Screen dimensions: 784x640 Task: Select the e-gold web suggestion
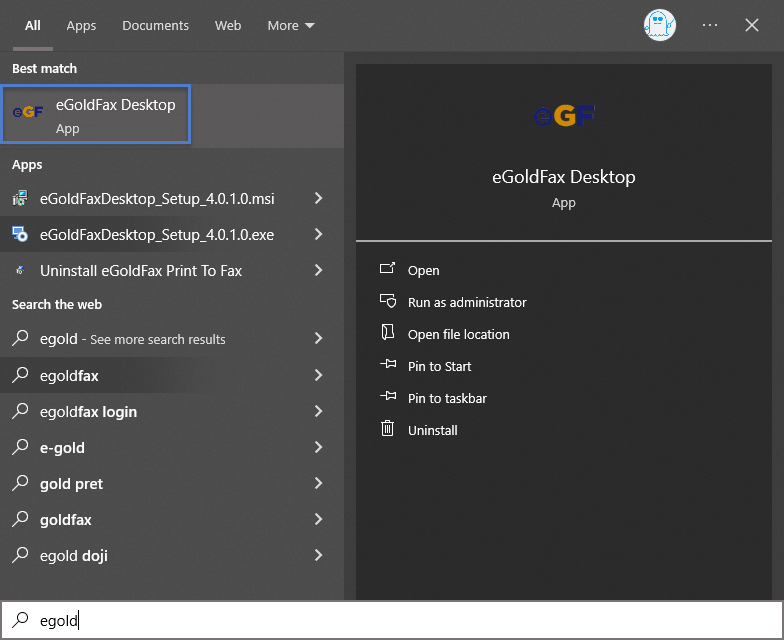[172, 447]
